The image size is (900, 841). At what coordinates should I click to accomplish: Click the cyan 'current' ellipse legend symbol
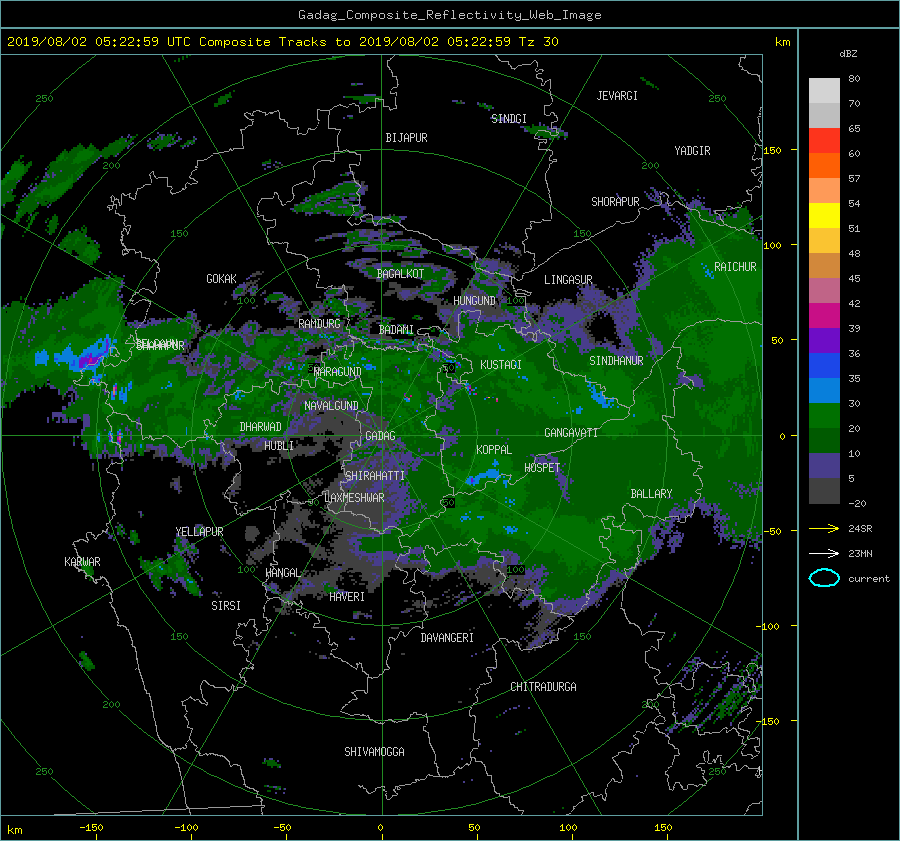(824, 578)
